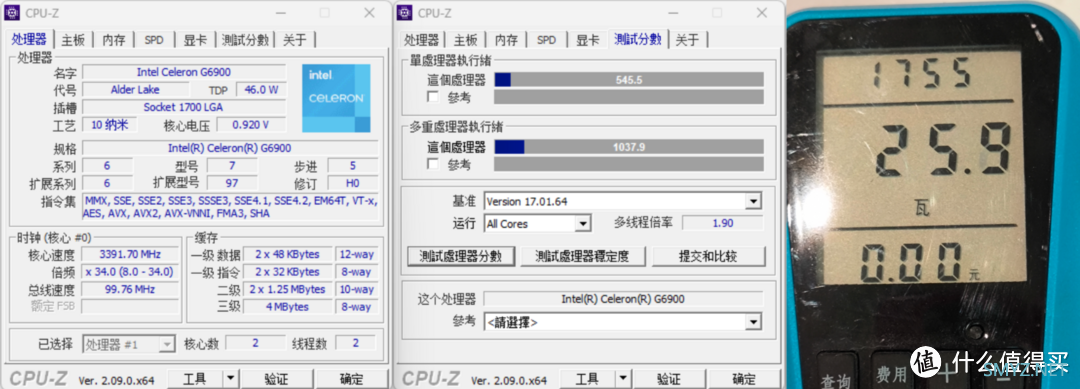Click the 核心电压 value 0.920 V
This screenshot has width=1080, height=389.
pyautogui.click(x=251, y=125)
